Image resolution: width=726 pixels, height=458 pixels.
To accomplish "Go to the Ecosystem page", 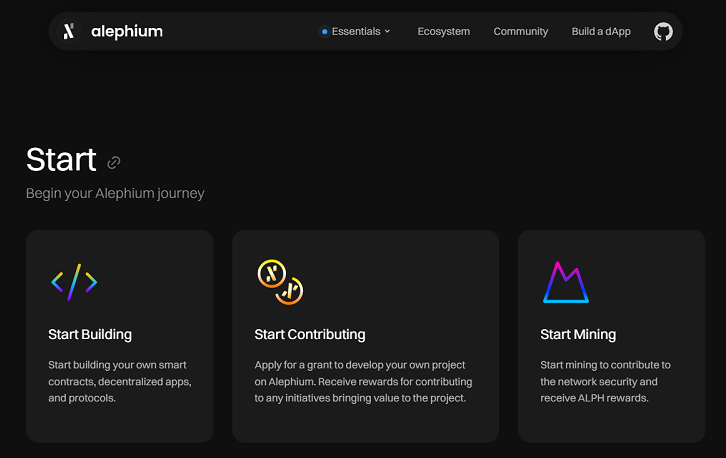I will click(x=443, y=31).
